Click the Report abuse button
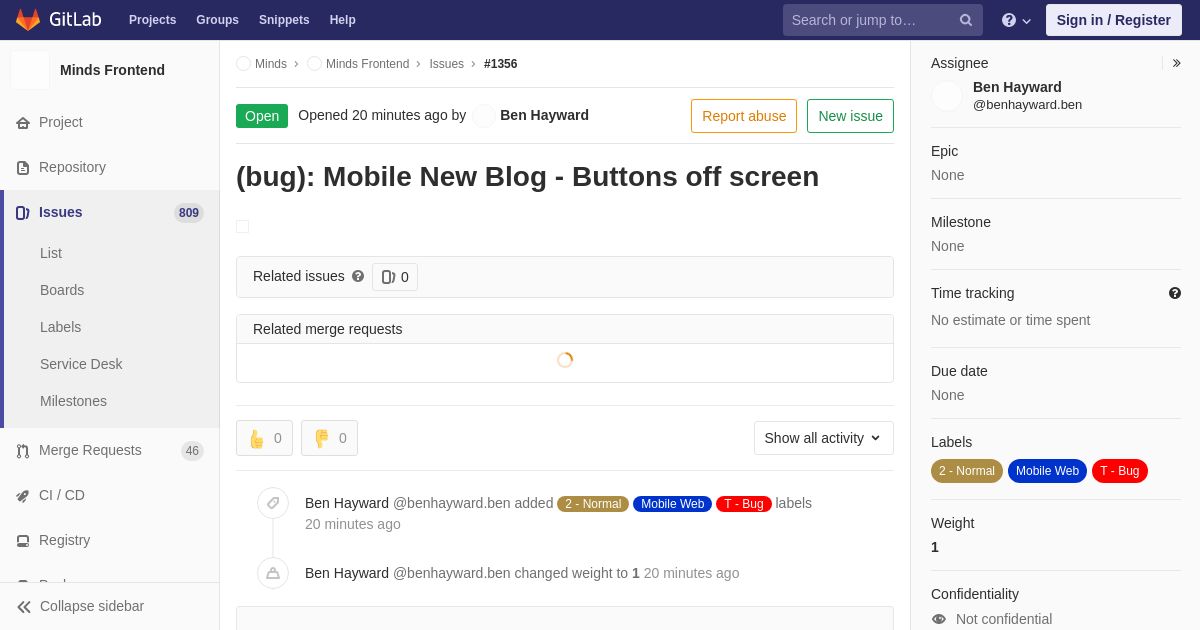The height and width of the screenshot is (630, 1200). (744, 116)
